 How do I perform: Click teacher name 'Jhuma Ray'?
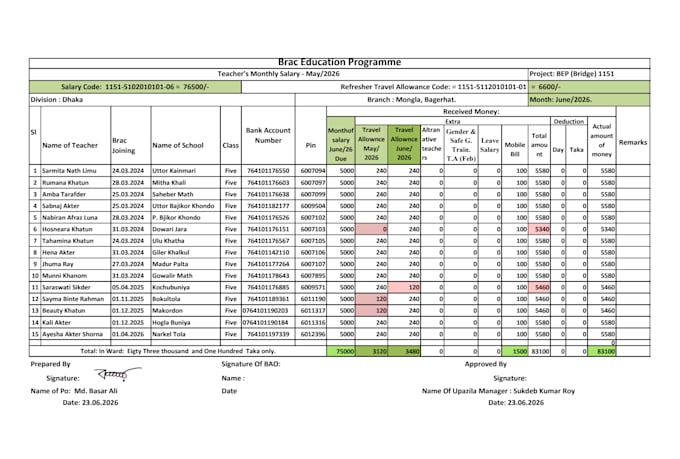(x=58, y=264)
